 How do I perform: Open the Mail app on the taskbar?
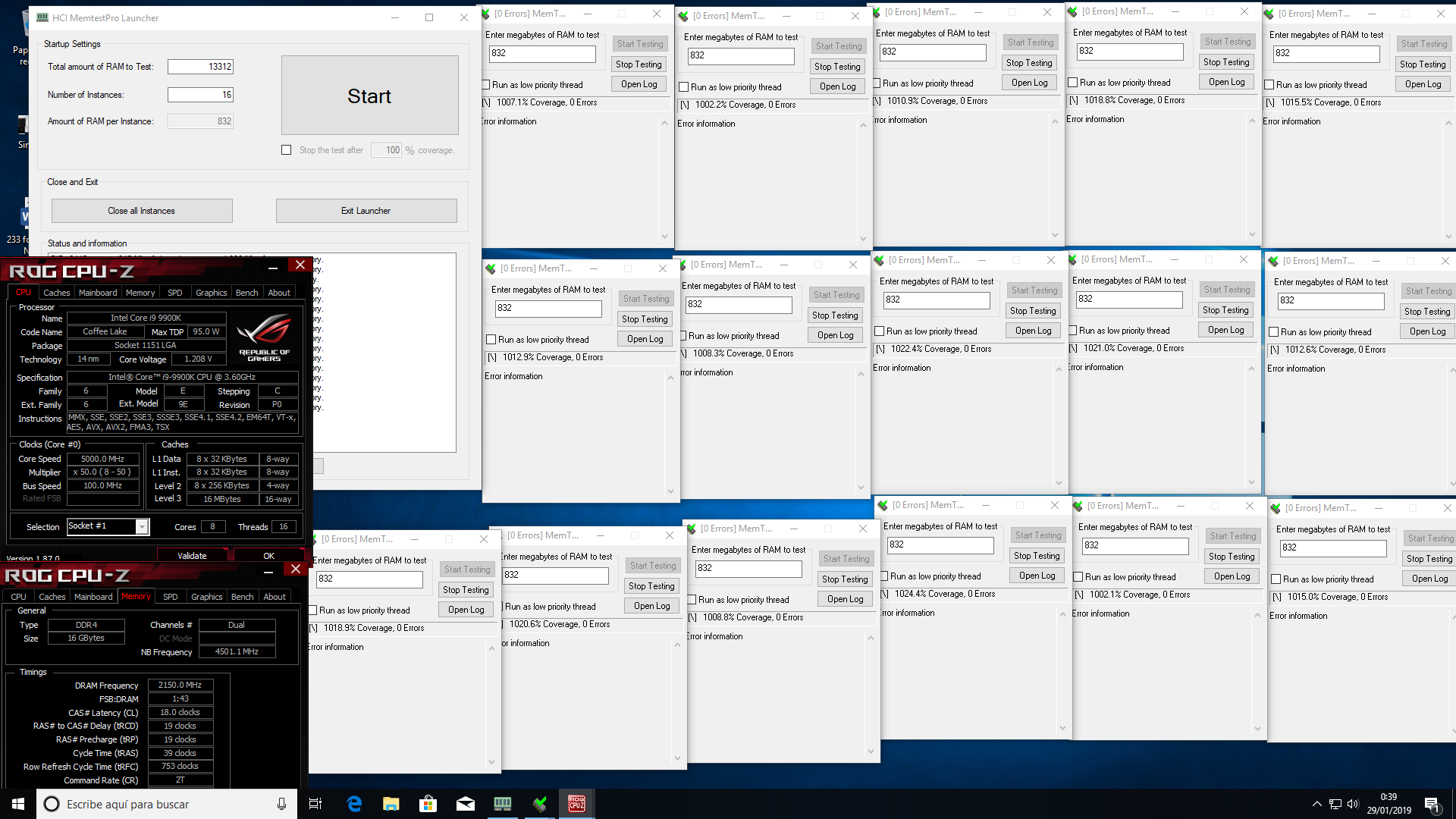pos(466,804)
